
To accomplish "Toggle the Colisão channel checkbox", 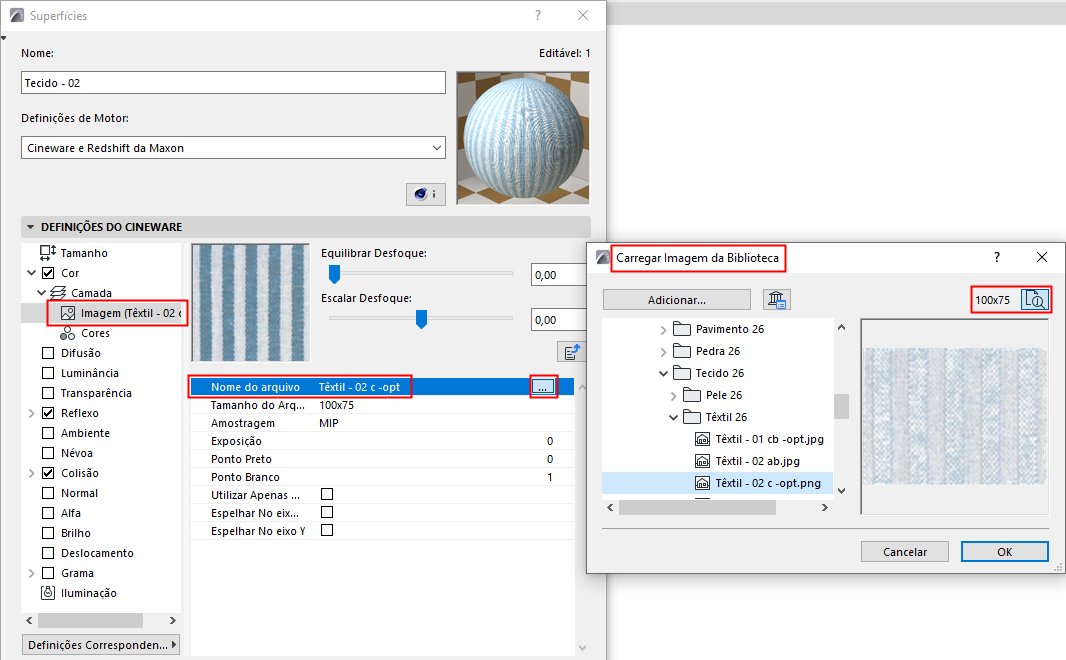I will point(48,472).
